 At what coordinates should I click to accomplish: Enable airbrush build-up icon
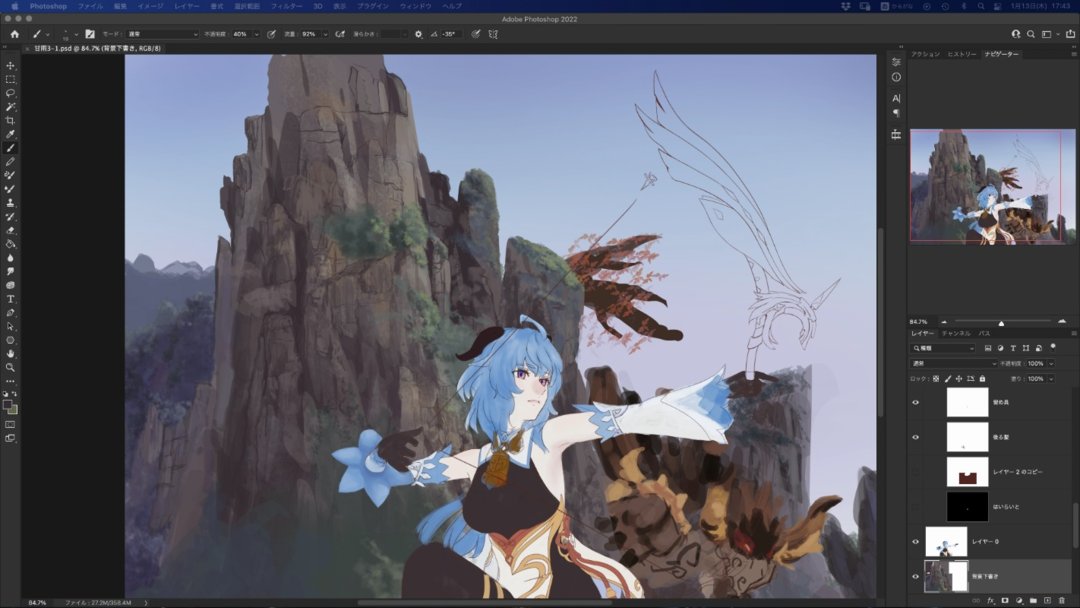click(x=340, y=34)
